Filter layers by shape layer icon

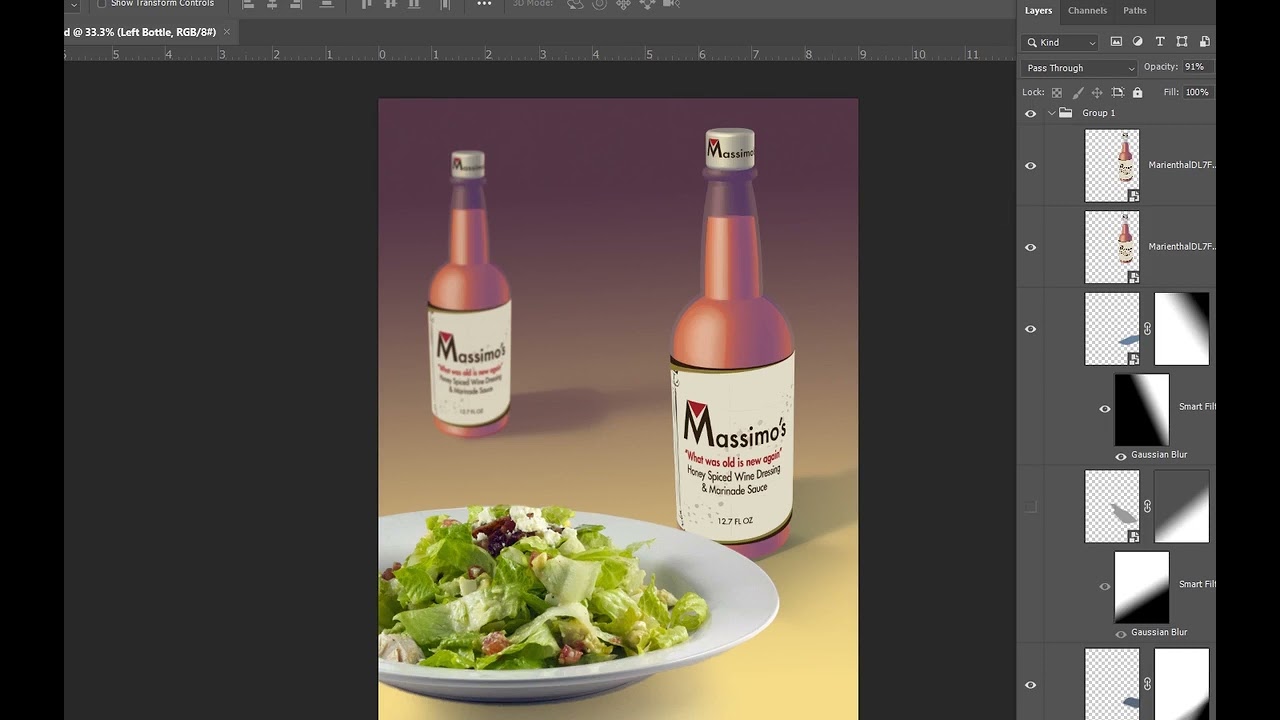click(x=1182, y=42)
